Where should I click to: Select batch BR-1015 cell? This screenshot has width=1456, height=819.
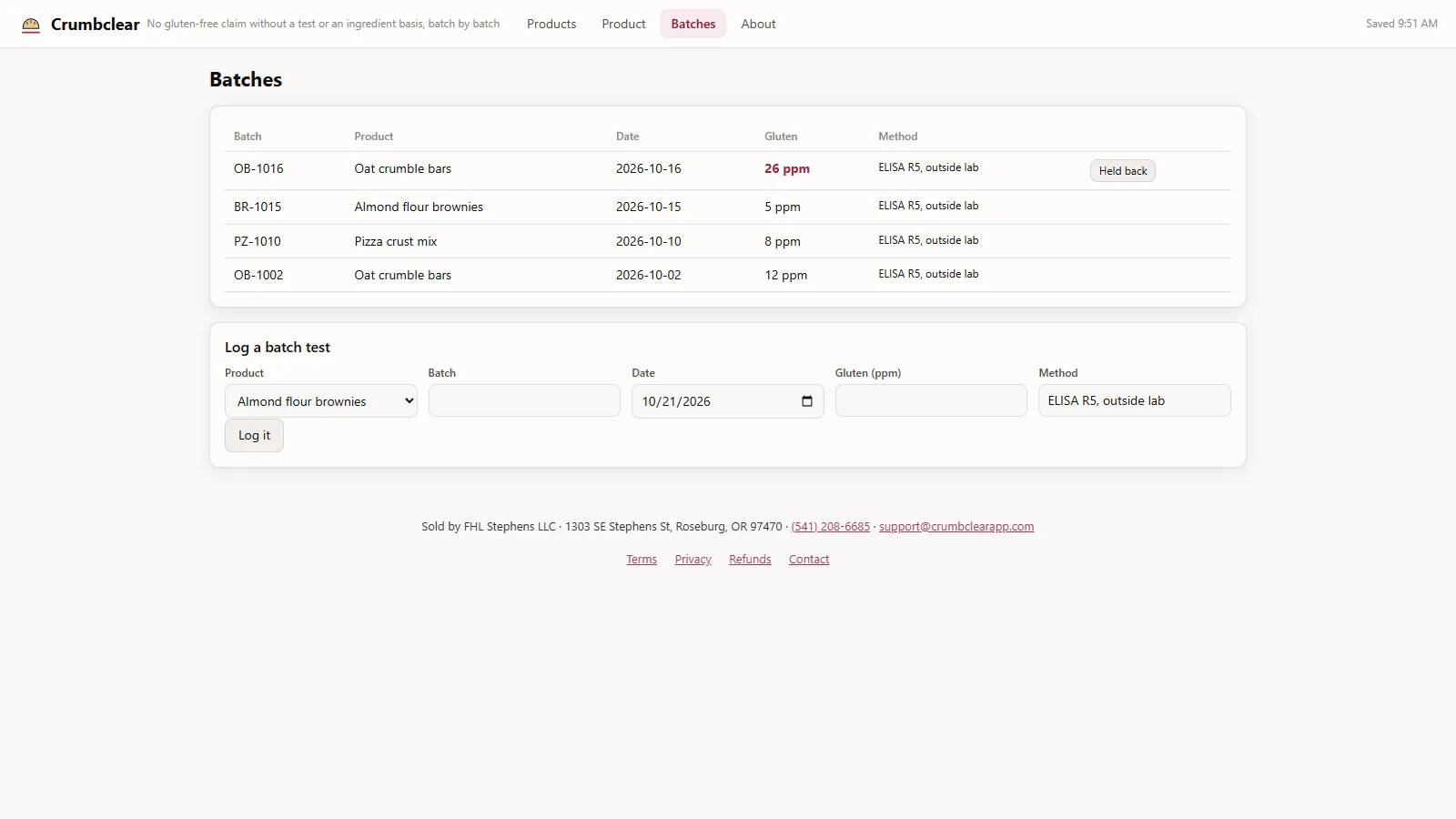pos(258,207)
